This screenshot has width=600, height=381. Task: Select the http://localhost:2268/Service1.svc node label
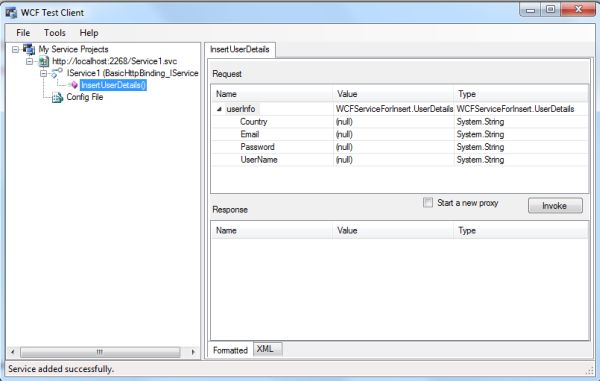pyautogui.click(x=114, y=61)
